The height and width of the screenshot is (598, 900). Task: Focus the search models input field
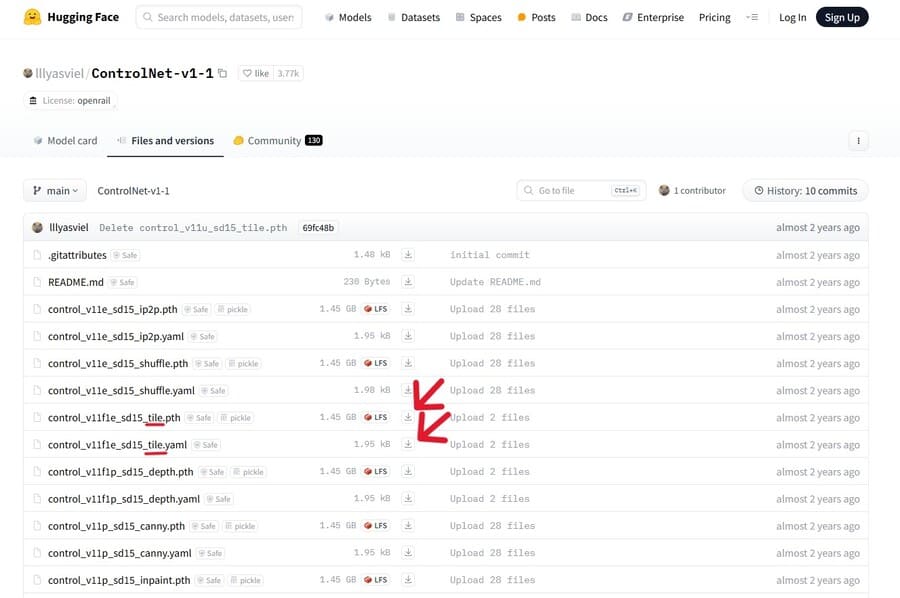tap(219, 17)
